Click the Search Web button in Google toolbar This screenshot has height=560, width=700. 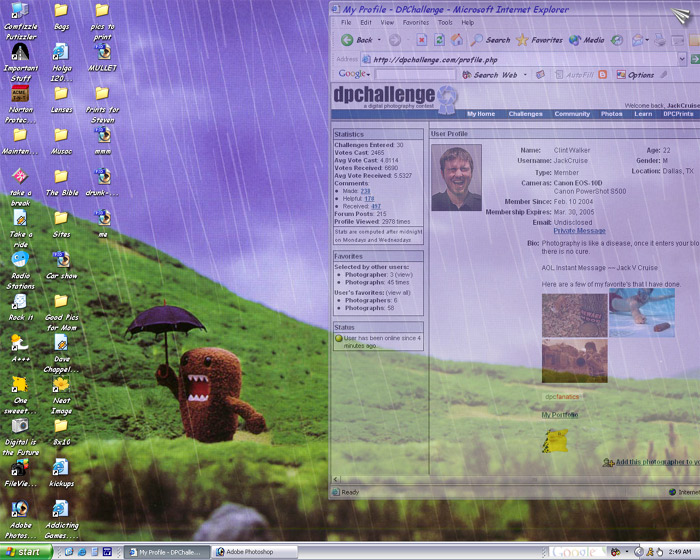coord(490,75)
